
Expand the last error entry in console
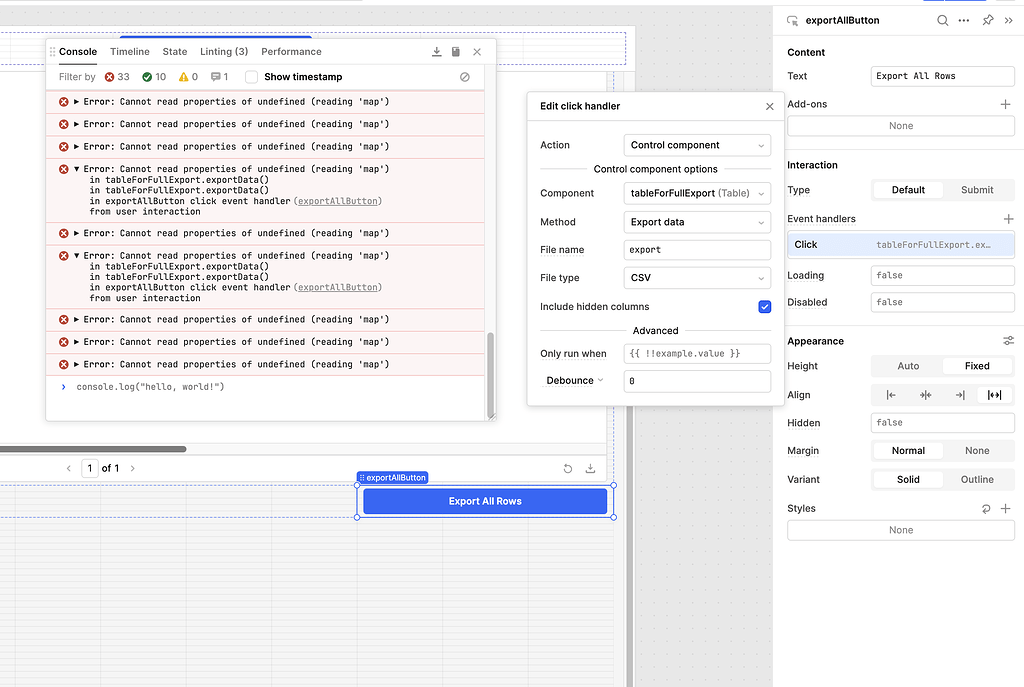coord(76,364)
